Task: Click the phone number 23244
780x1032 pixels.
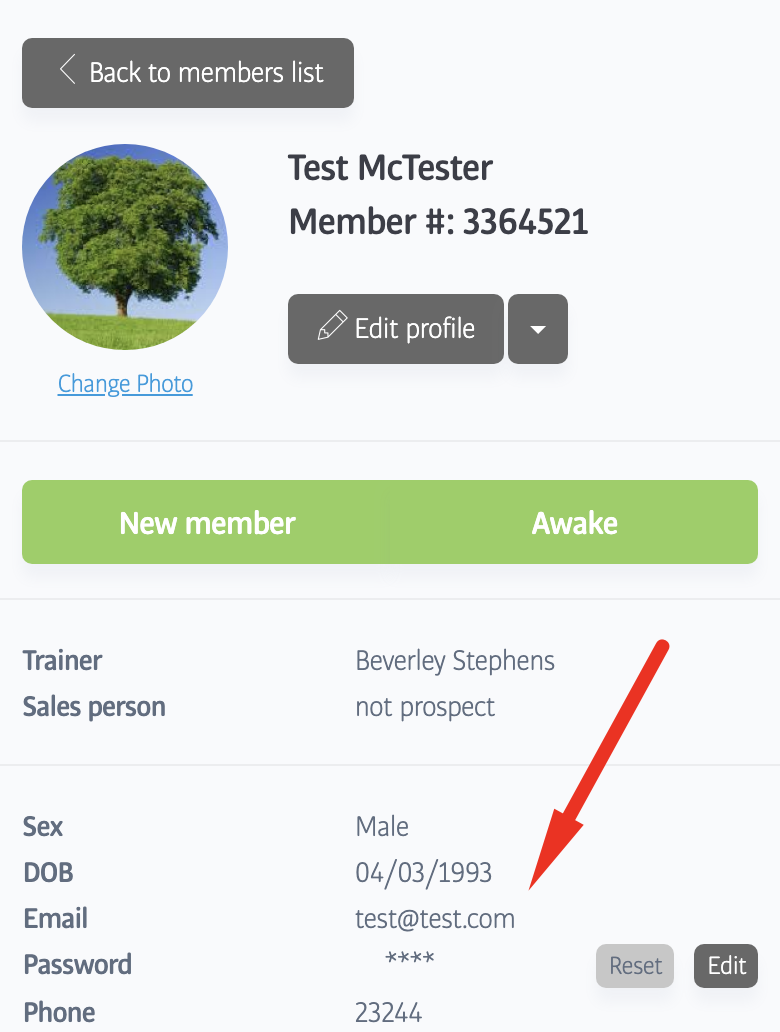Action: pyautogui.click(x=389, y=1012)
